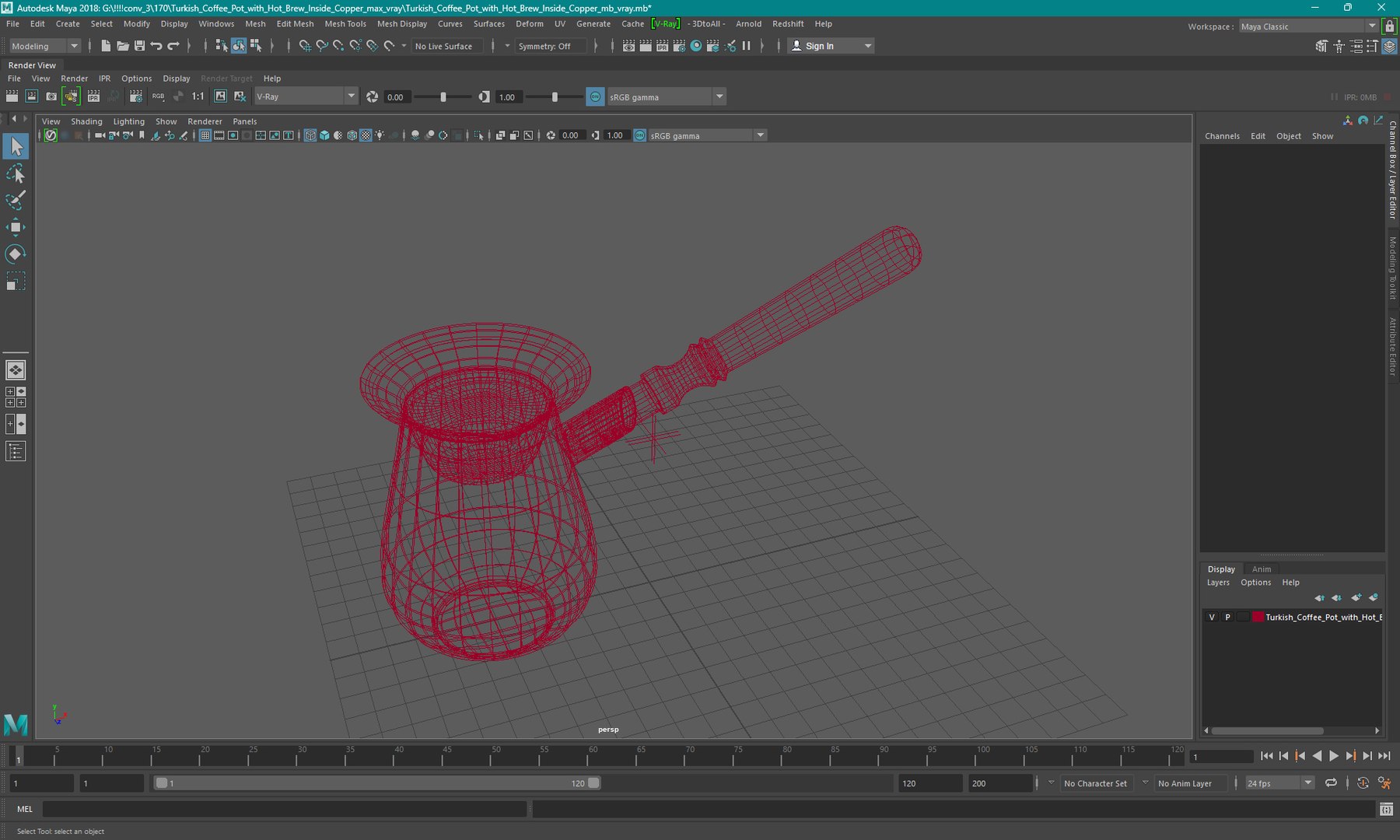The height and width of the screenshot is (840, 1400).
Task: Create layer from selected objects
Action: [x=1374, y=597]
